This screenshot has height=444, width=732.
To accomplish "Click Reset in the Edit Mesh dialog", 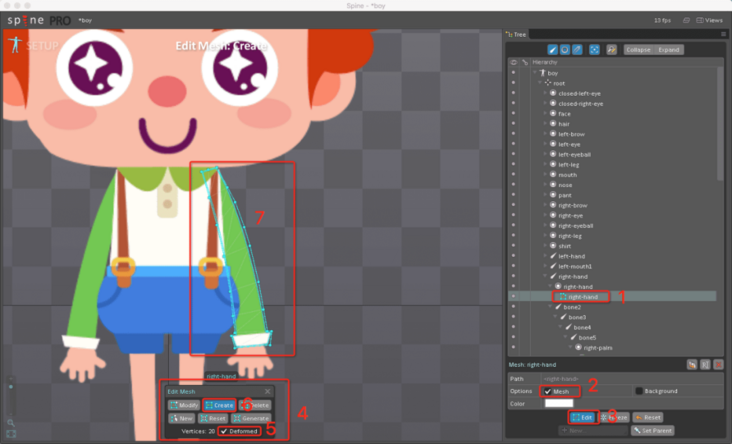I will [x=213, y=418].
